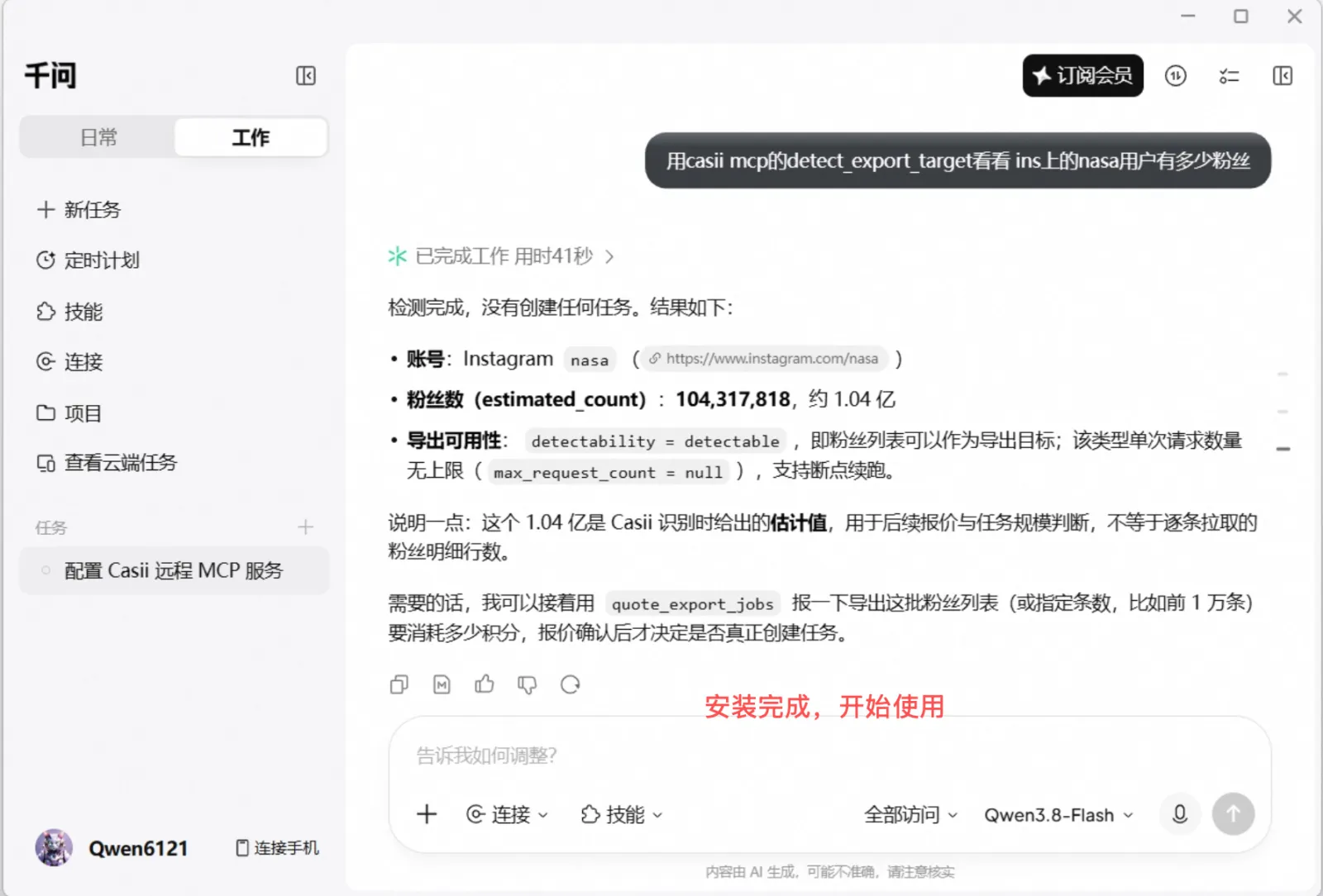Image resolution: width=1323 pixels, height=896 pixels.
Task: Collapse the left sidebar panel icon
Action: pos(306,76)
